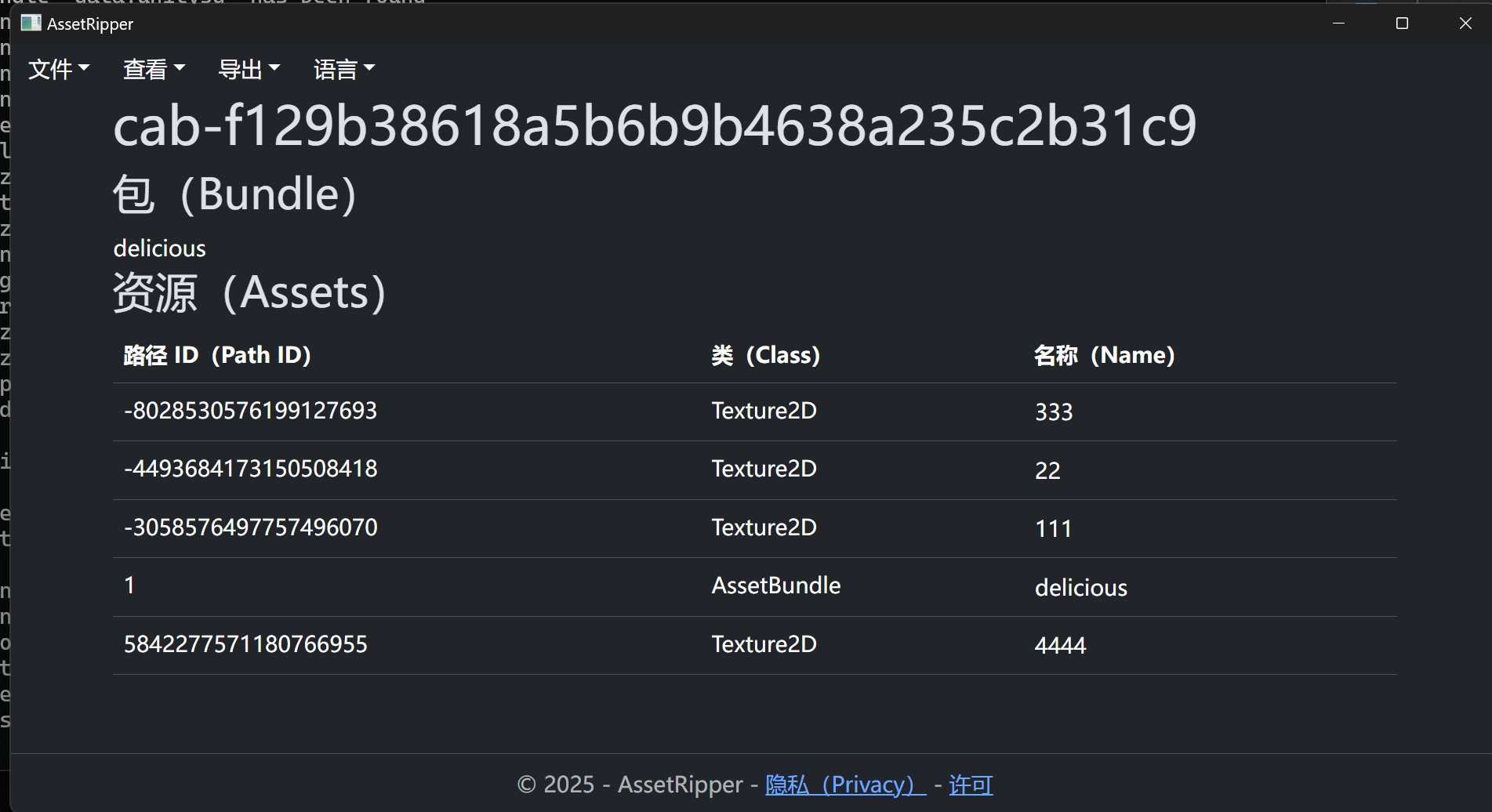Viewport: 1492px width, 812px height.
Task: Open the 隐私 (Privacy) footer link
Action: coord(845,785)
